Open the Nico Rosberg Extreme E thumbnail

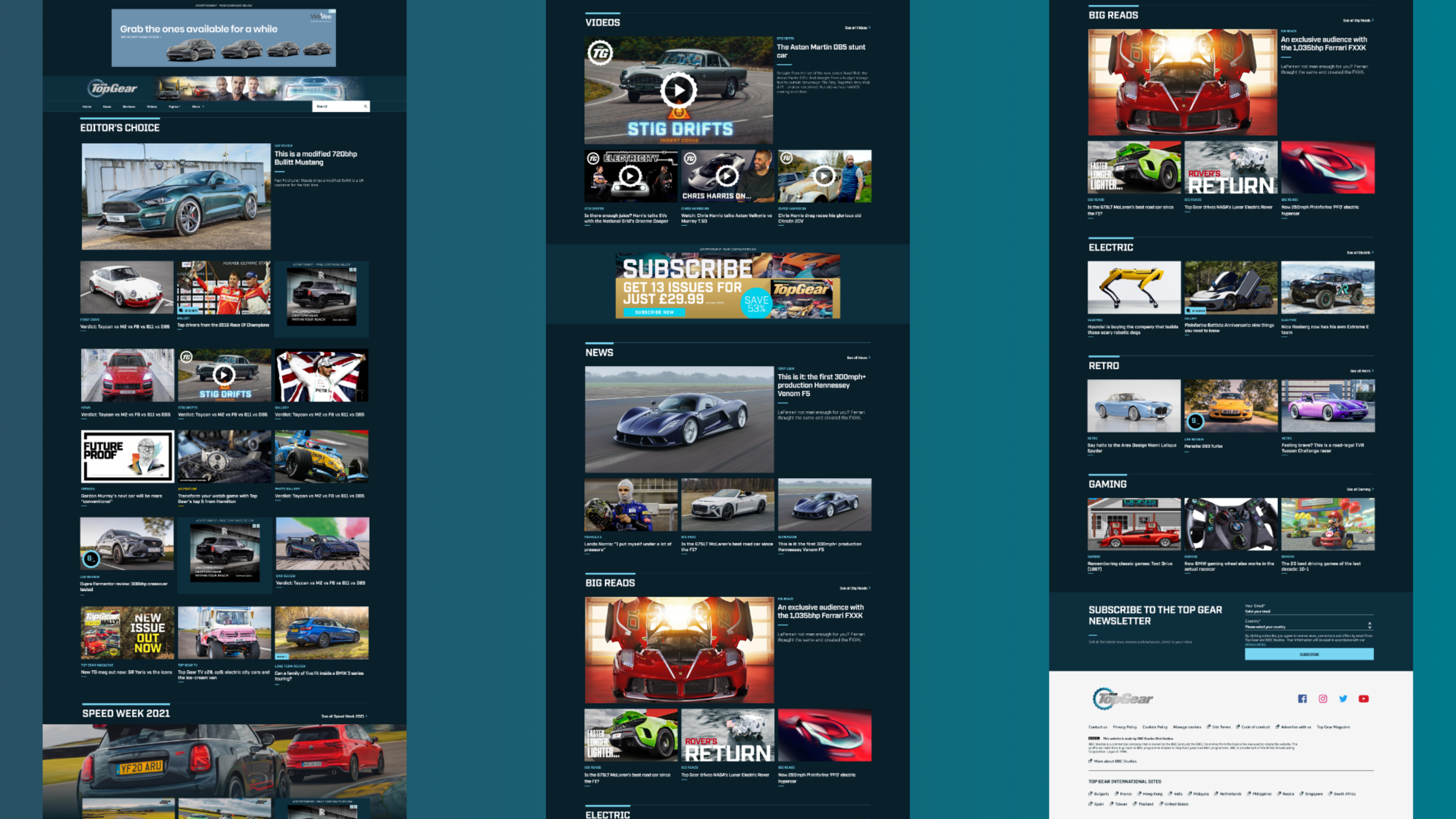1328,287
